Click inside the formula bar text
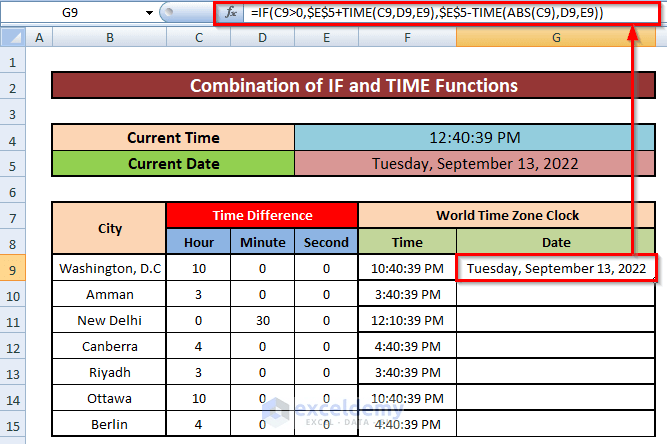Screen dimensions: 667x444 point(427,13)
